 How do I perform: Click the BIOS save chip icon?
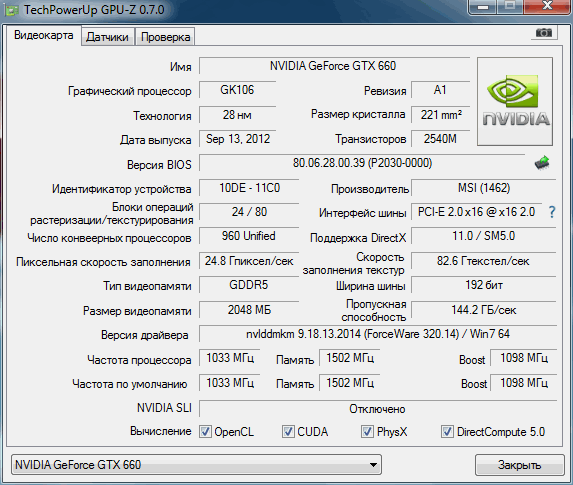pyautogui.click(x=542, y=163)
